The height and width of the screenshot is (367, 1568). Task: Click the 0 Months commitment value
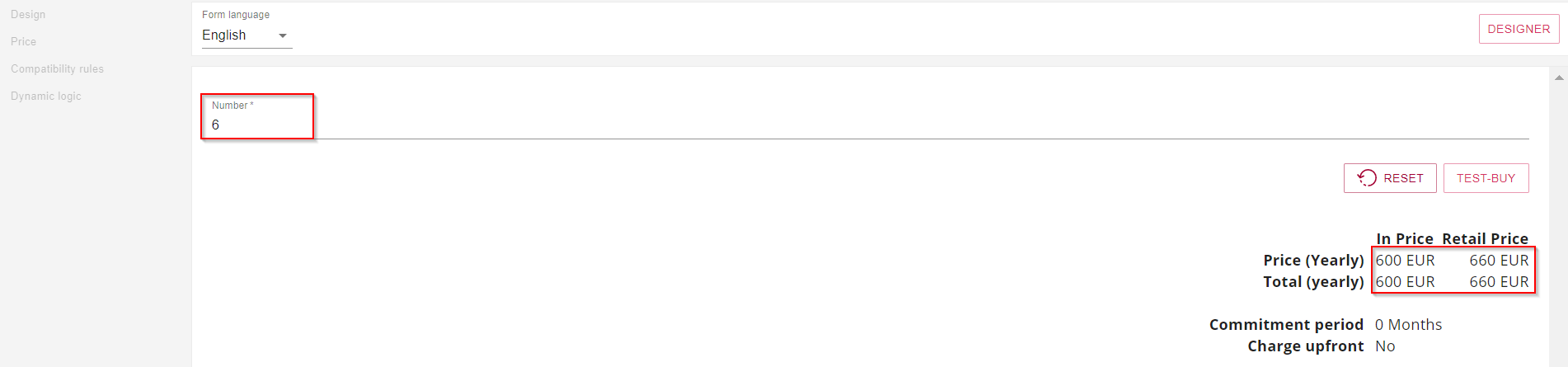pos(1408,324)
